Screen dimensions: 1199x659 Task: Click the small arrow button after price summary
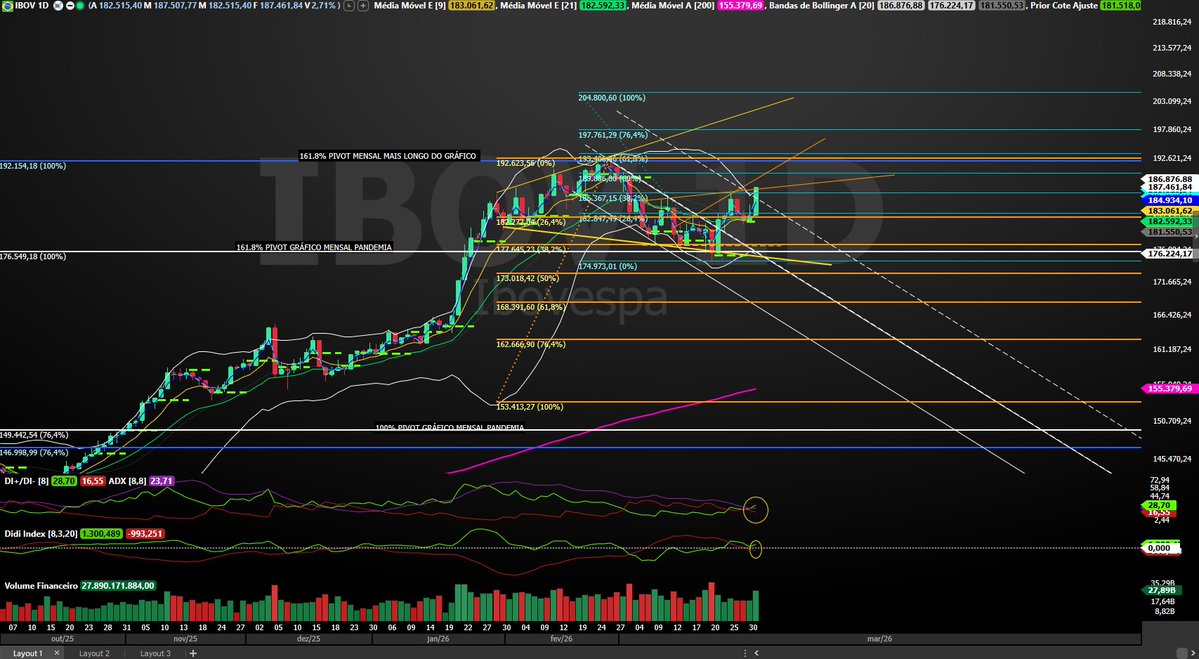coord(349,5)
